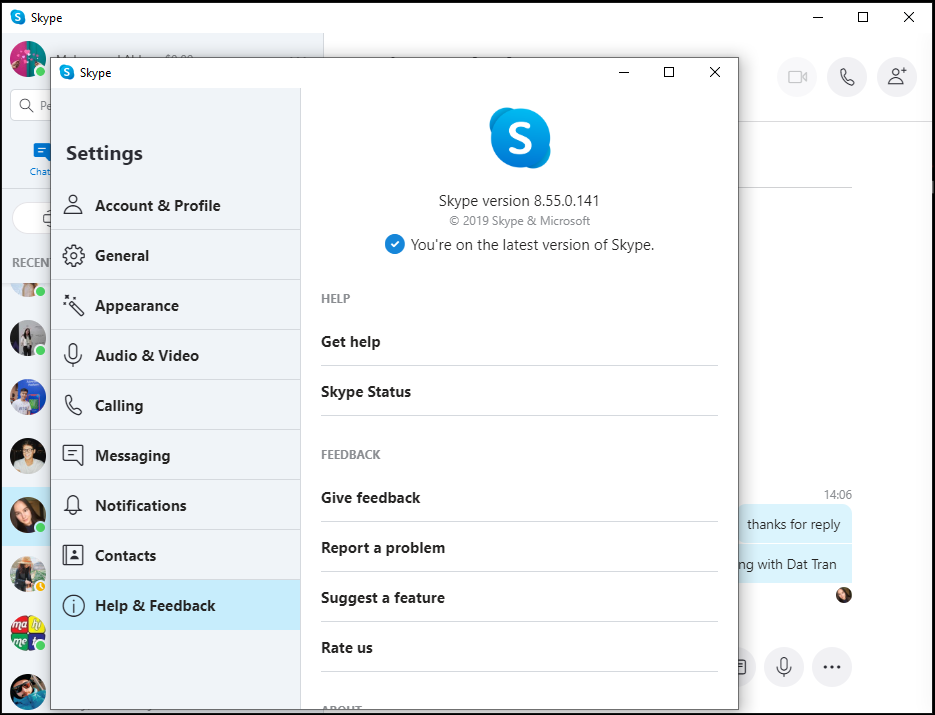The image size is (935, 715).
Task: Click 'thanks for reply' message bubble
Action: click(795, 524)
